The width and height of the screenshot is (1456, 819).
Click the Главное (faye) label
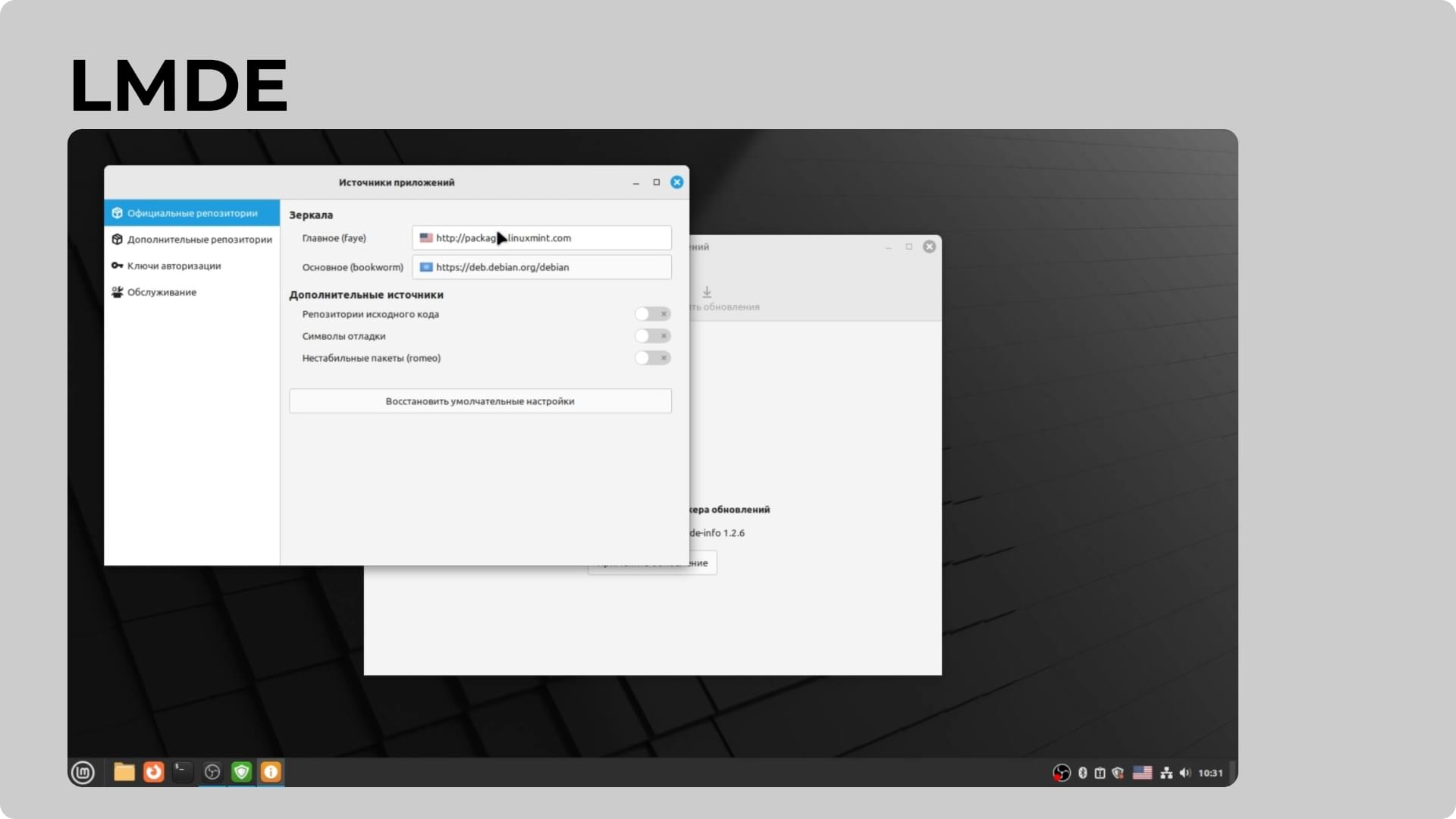click(334, 238)
